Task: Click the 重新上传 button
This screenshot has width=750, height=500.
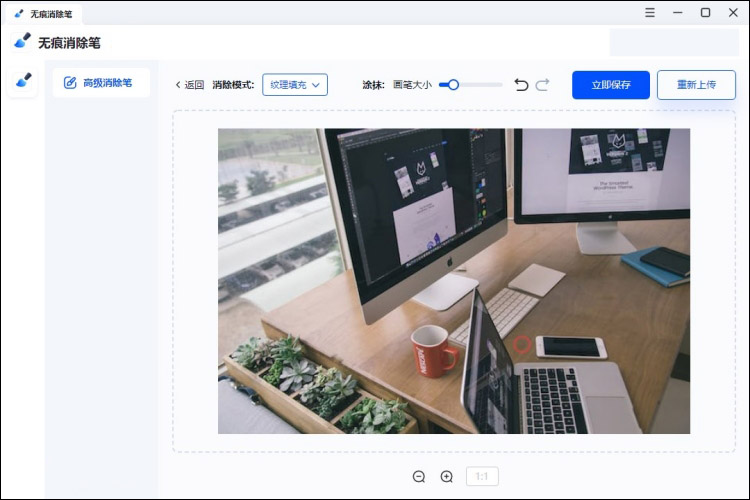Action: click(696, 85)
